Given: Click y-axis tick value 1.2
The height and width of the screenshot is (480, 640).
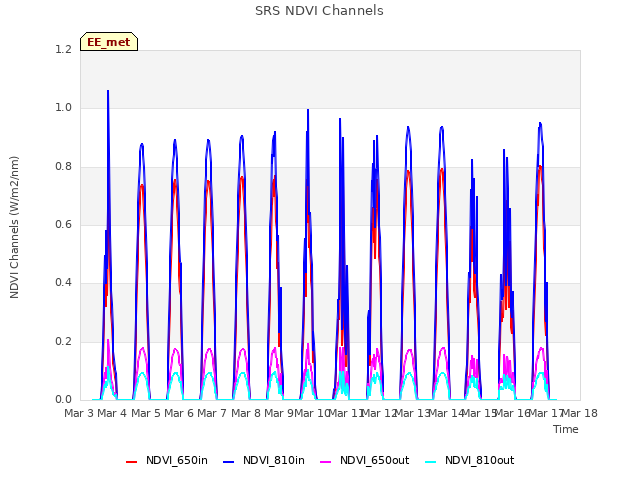Looking at the screenshot, I should [x=63, y=49].
